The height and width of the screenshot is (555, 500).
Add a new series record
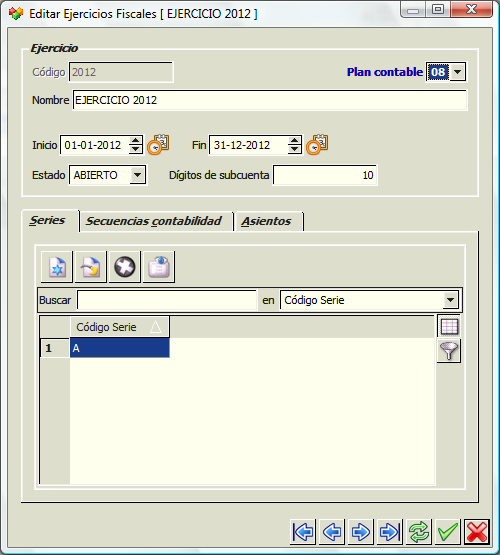57,267
